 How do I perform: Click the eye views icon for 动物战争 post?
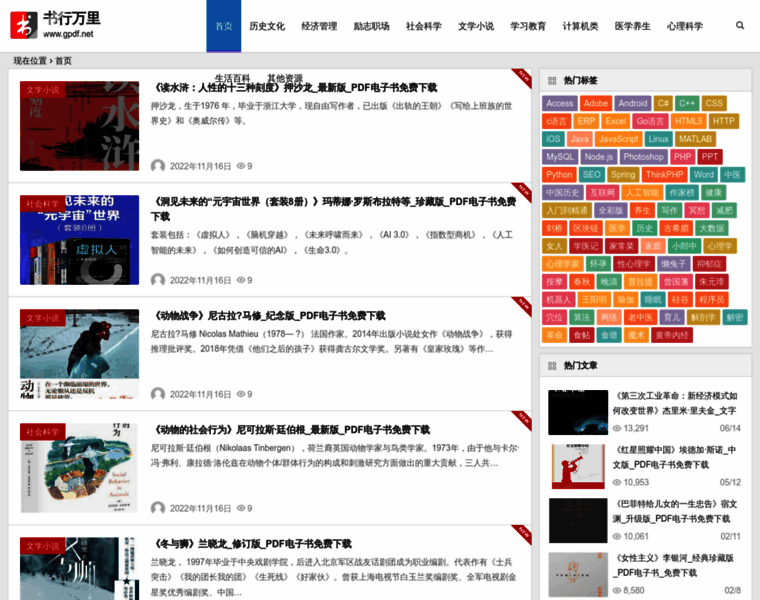[241, 394]
